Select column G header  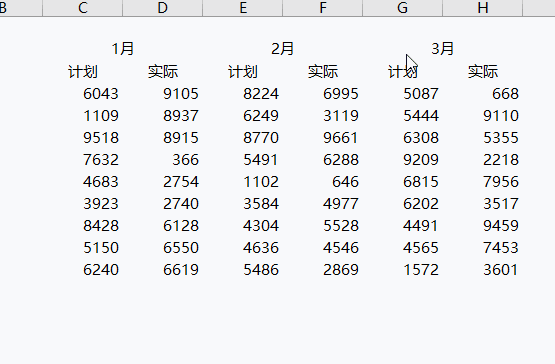tap(402, 8)
